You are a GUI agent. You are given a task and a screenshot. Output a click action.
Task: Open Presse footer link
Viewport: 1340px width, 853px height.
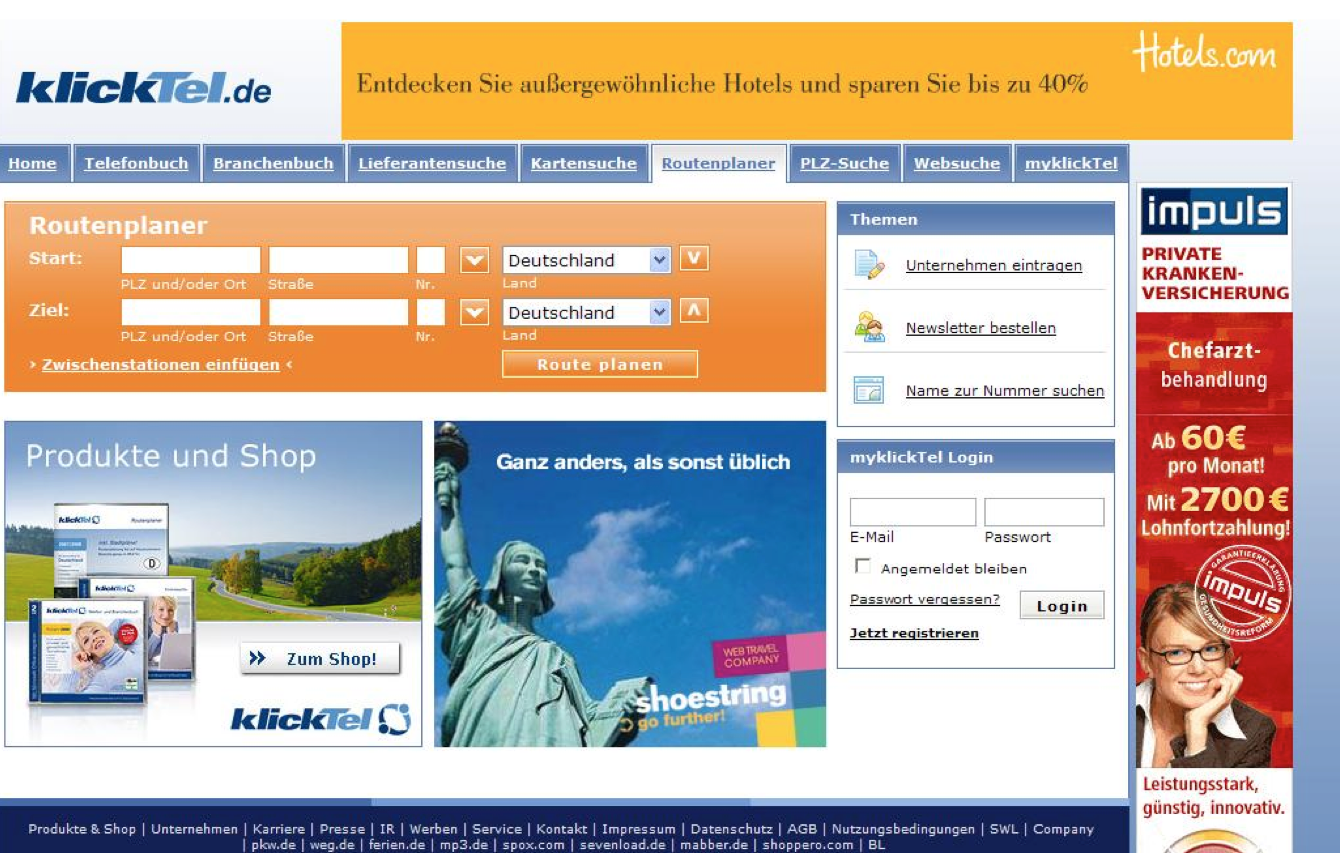(x=342, y=829)
